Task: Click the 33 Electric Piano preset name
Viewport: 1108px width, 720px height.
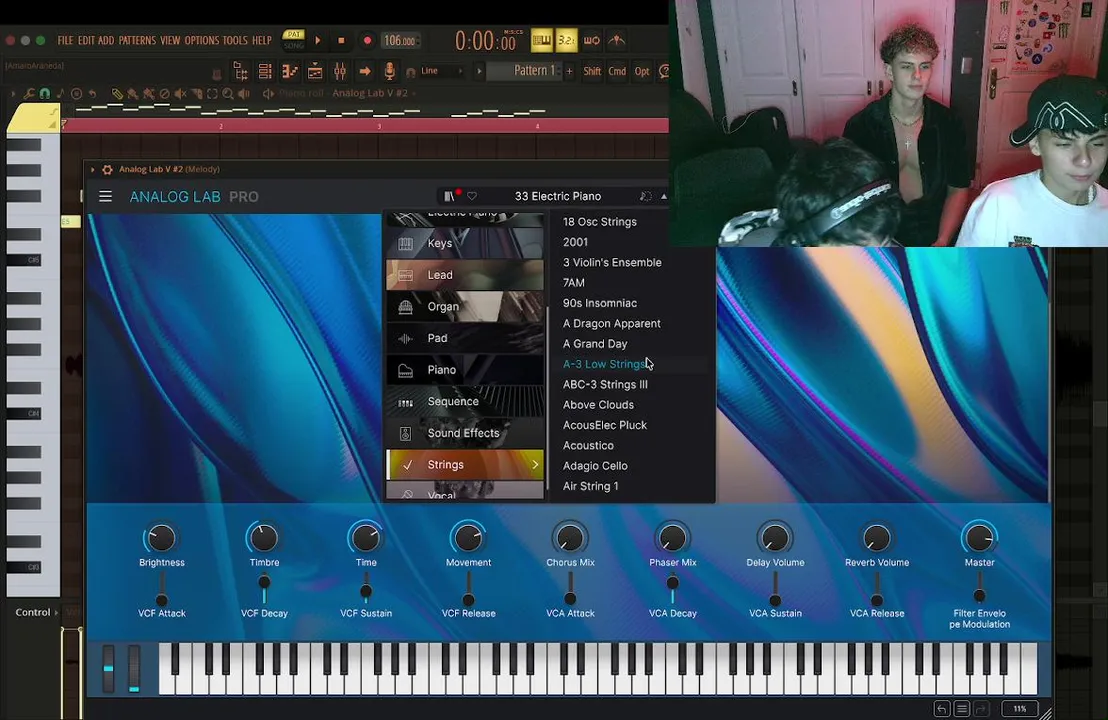Action: pyautogui.click(x=558, y=196)
